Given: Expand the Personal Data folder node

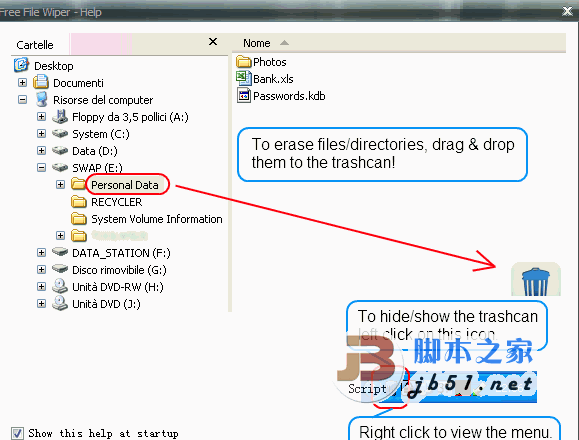Looking at the screenshot, I should (60, 184).
